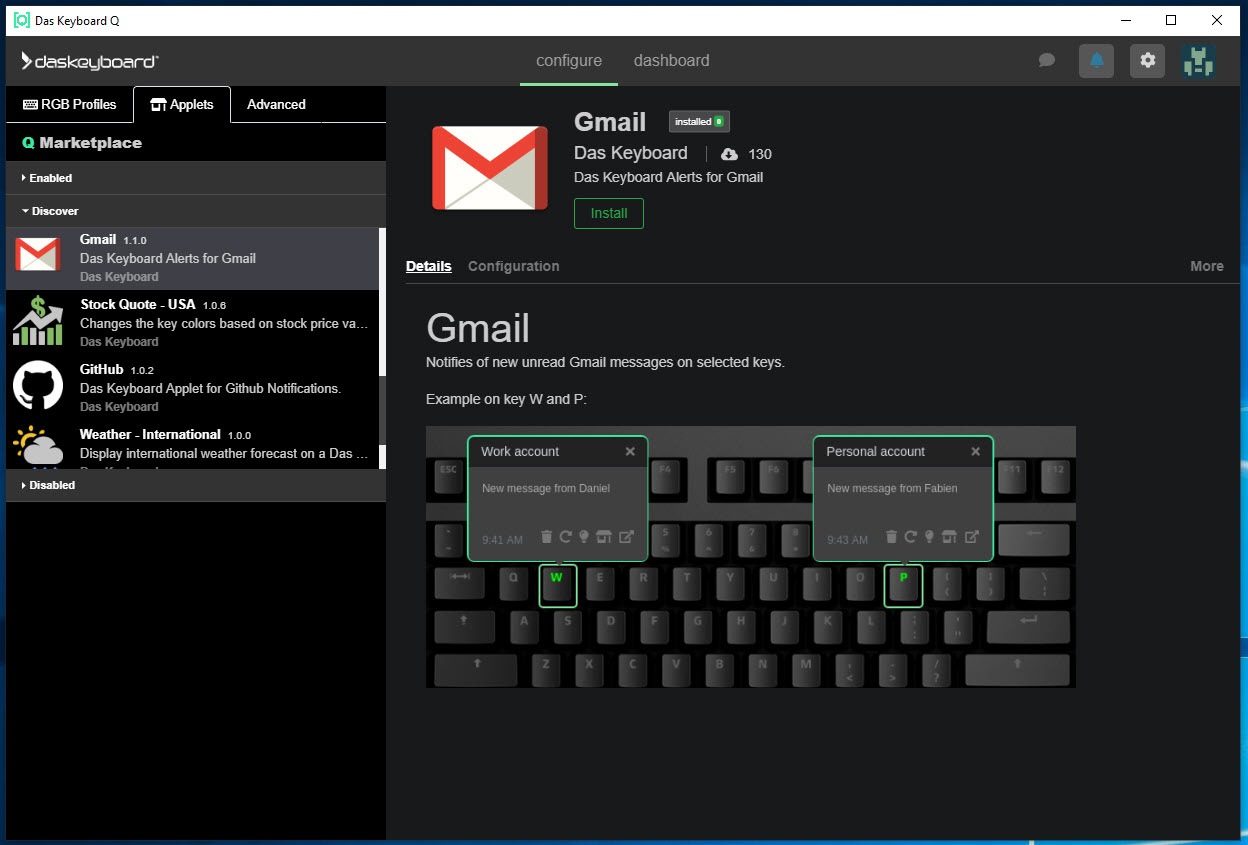Expand the Disabled applets section
The height and width of the screenshot is (845, 1248).
click(x=195, y=485)
